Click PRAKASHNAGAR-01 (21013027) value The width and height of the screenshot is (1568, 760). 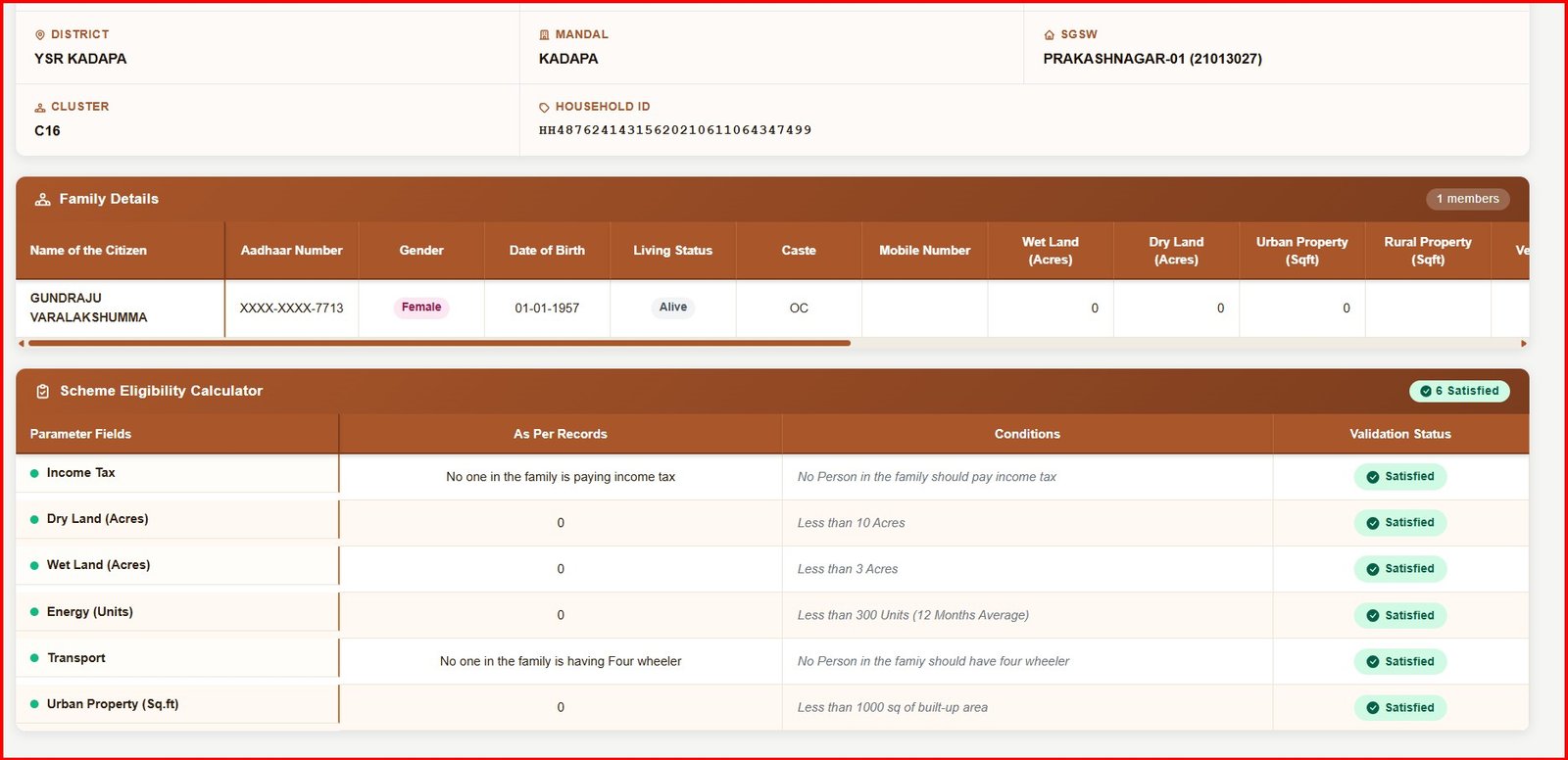[x=1152, y=59]
